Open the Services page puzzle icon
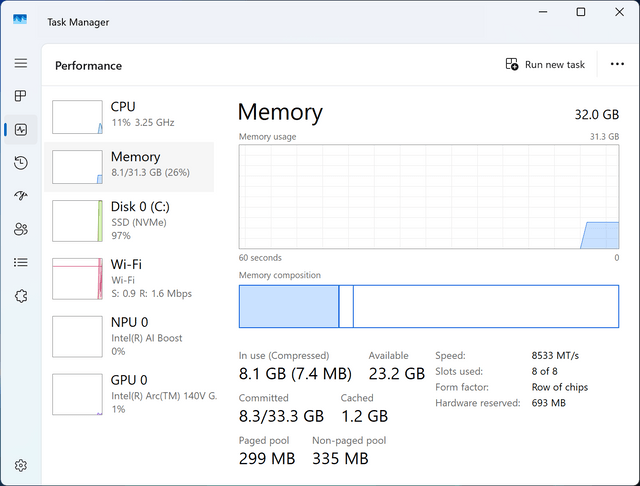Image resolution: width=640 pixels, height=486 pixels. point(21,296)
